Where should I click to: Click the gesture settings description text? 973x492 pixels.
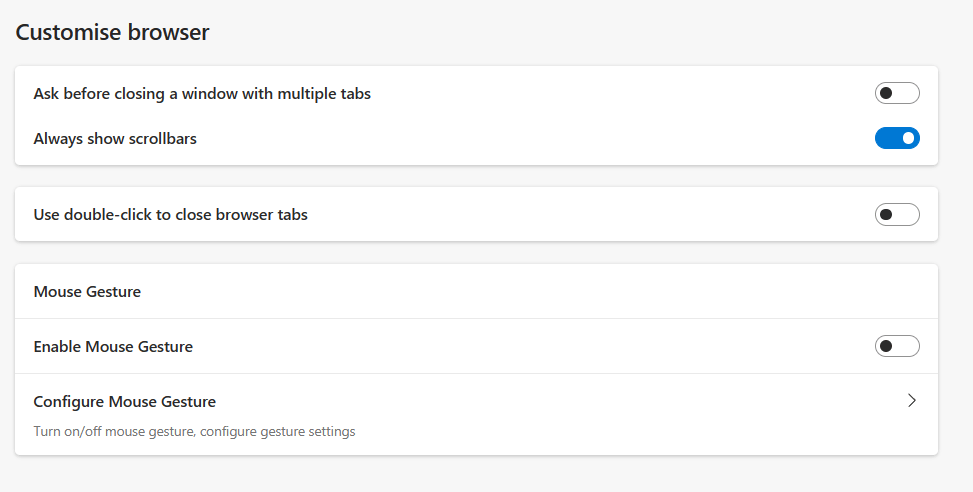(x=194, y=431)
